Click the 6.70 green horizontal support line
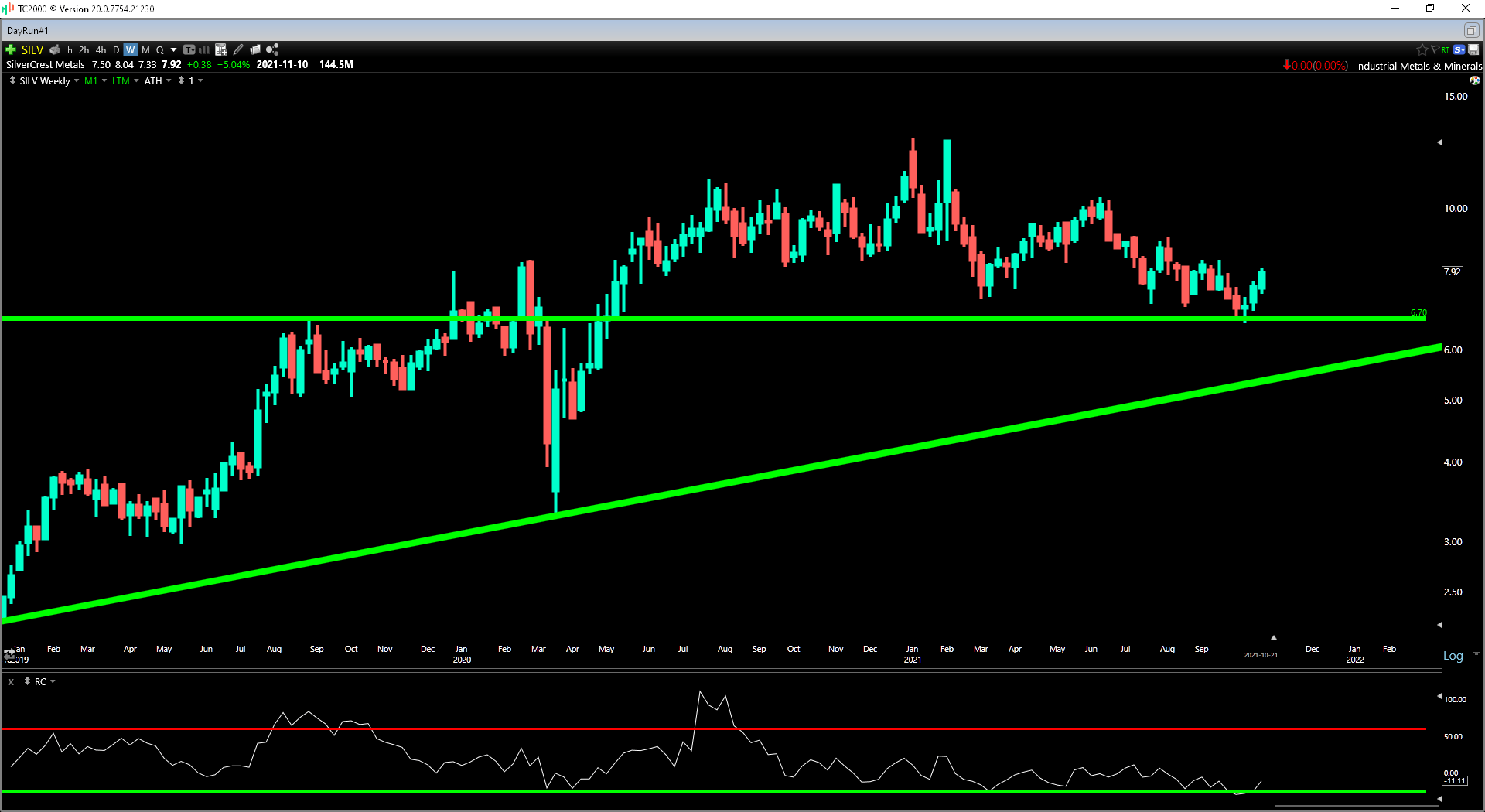 point(713,318)
